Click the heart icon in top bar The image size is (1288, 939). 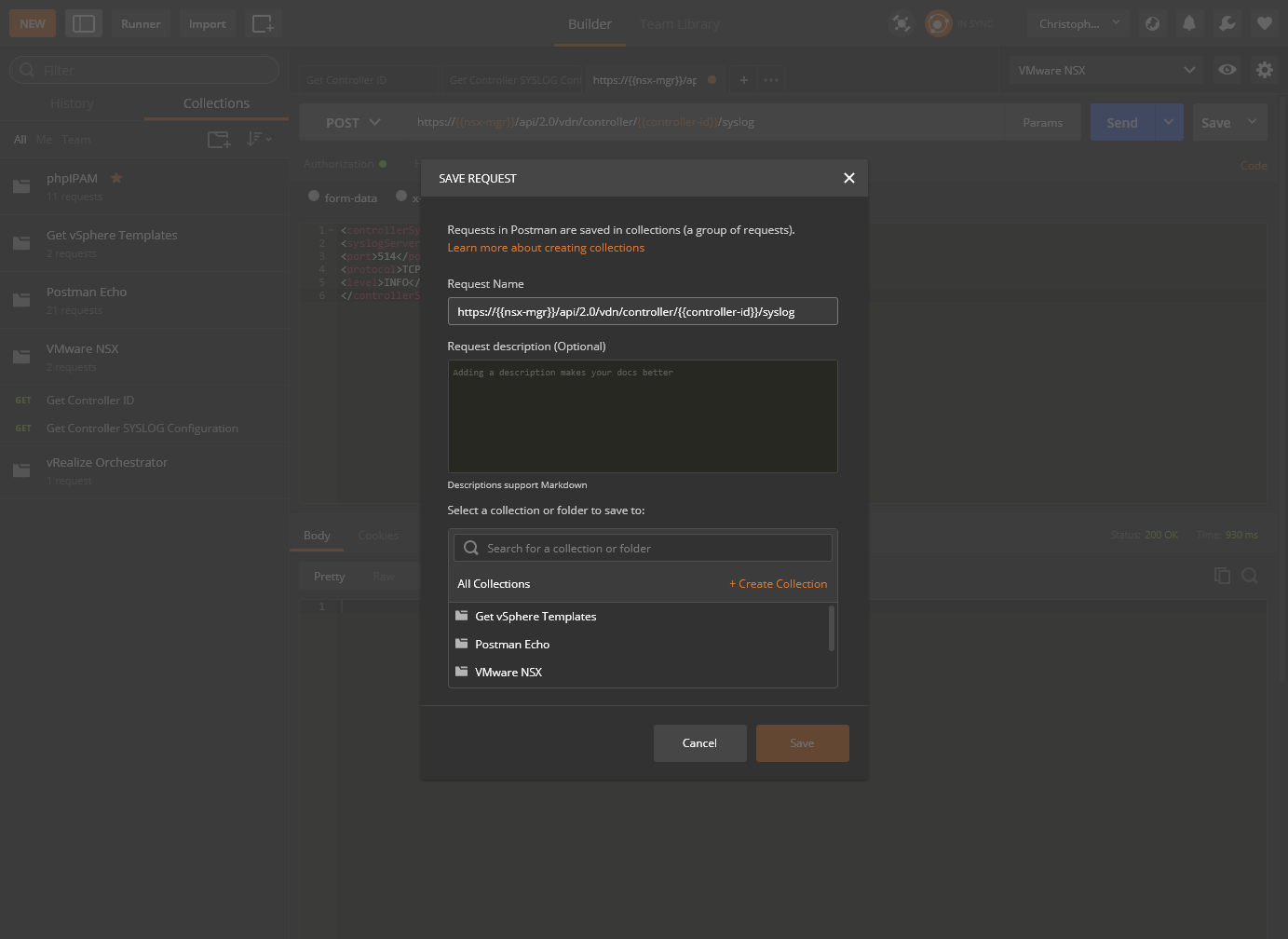pyautogui.click(x=1264, y=24)
